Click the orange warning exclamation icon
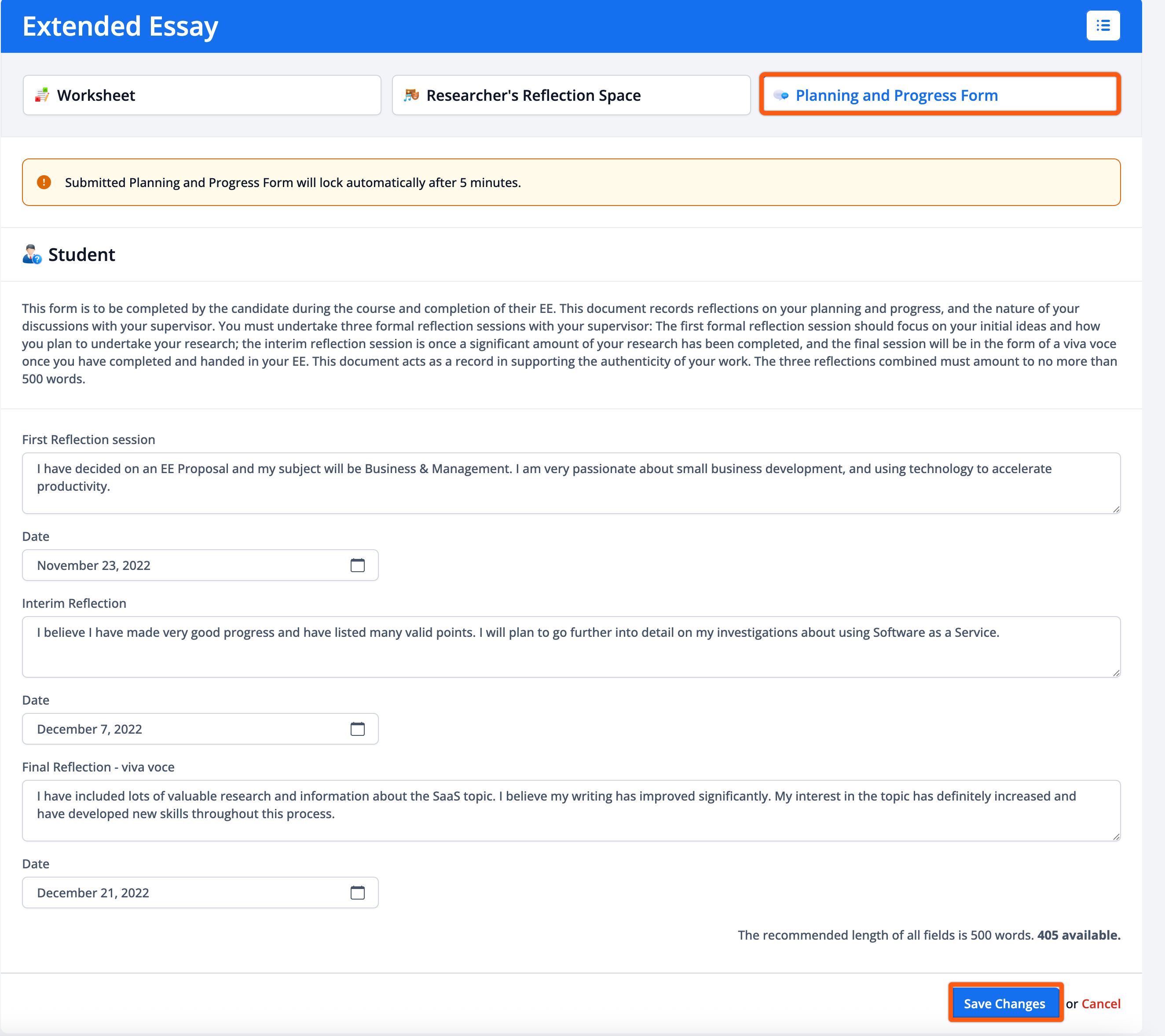 44,183
